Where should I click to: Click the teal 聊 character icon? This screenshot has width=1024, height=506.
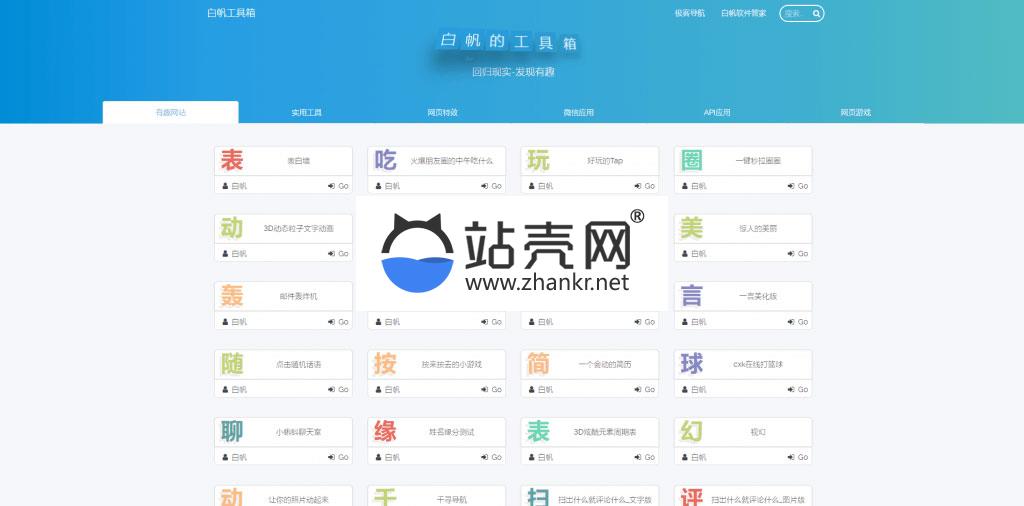232,432
